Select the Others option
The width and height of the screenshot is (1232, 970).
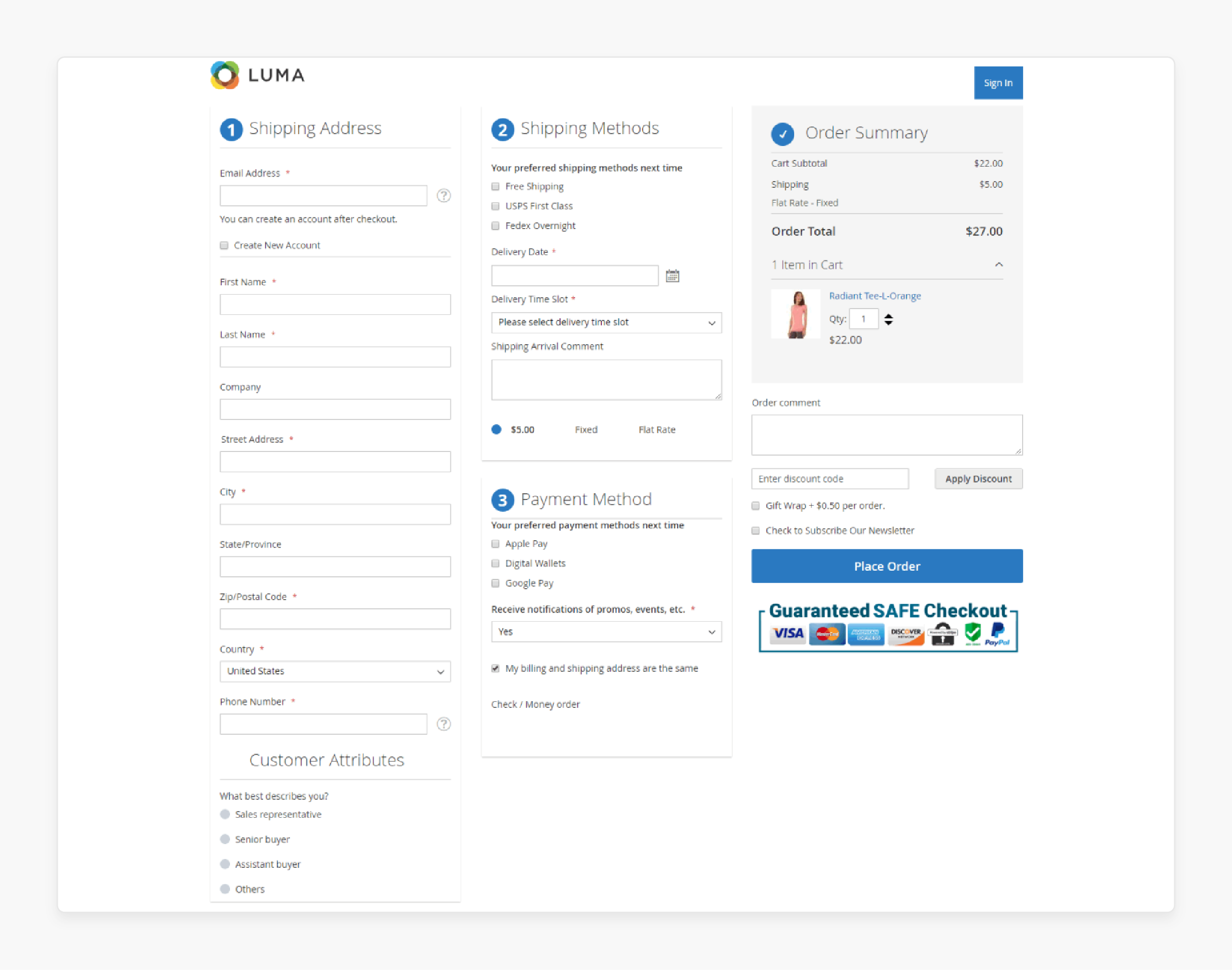pos(225,890)
